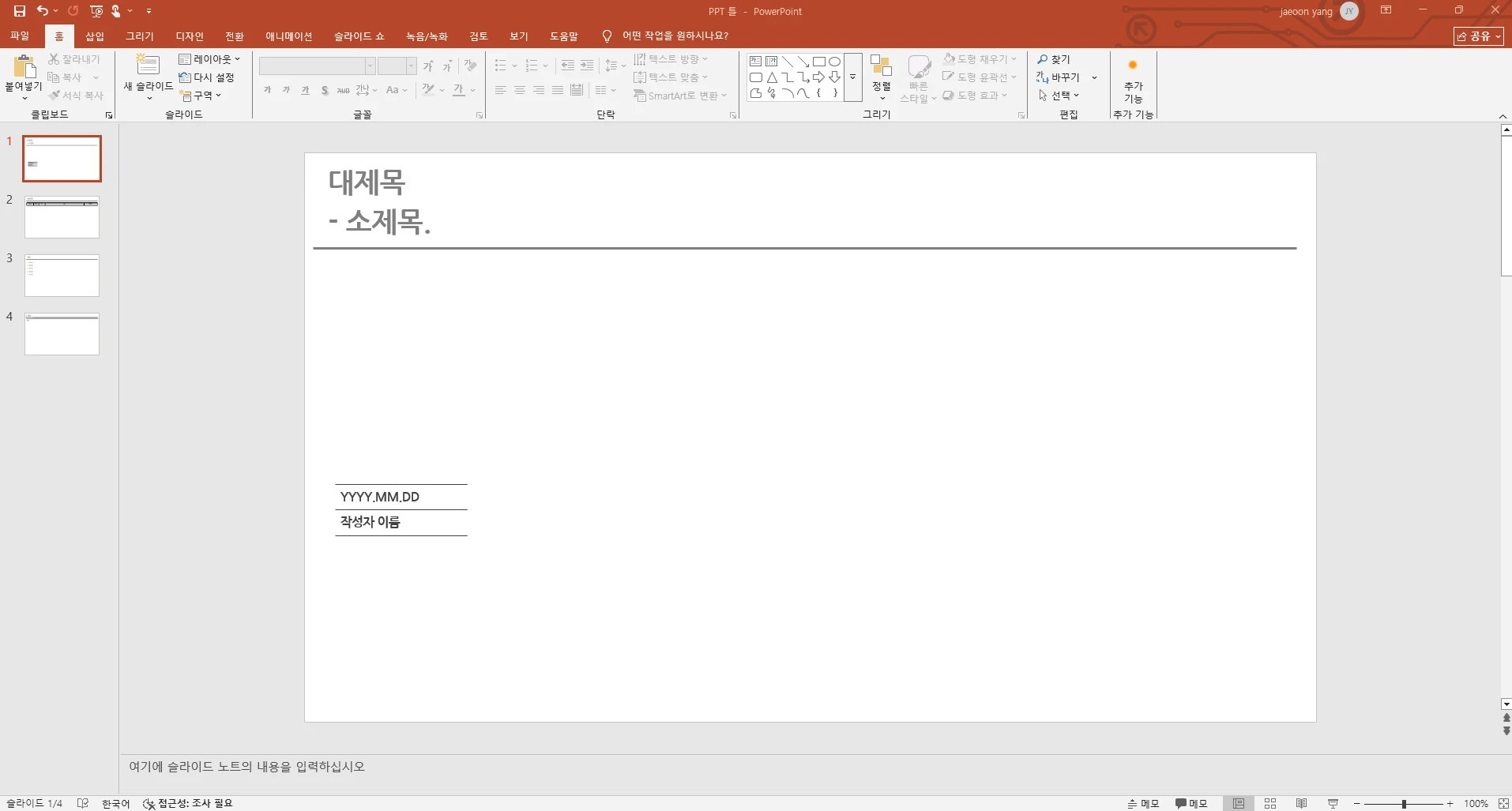Click the Paste (붙여넣기) clipboard icon
Viewport: 1512px width, 811px height.
(24, 66)
